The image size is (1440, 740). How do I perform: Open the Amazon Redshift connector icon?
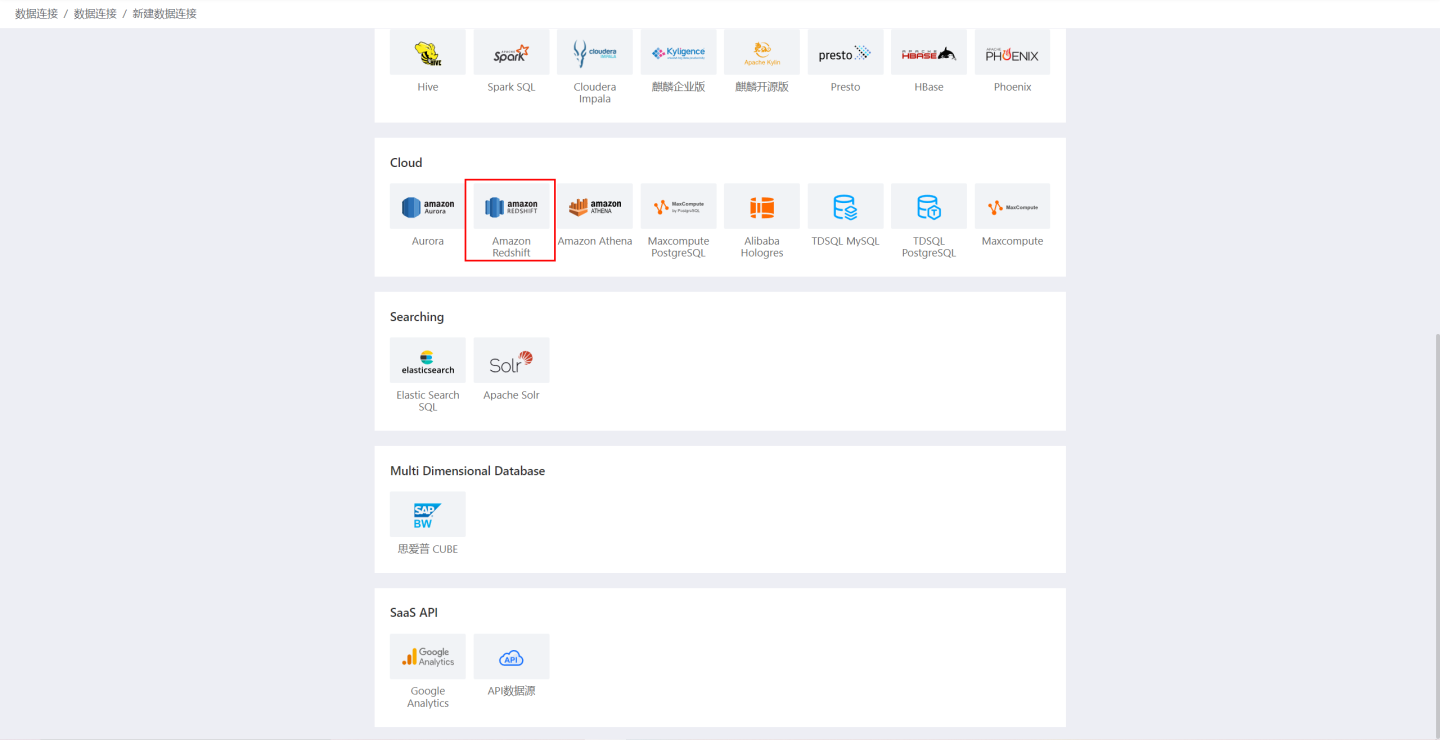click(511, 206)
